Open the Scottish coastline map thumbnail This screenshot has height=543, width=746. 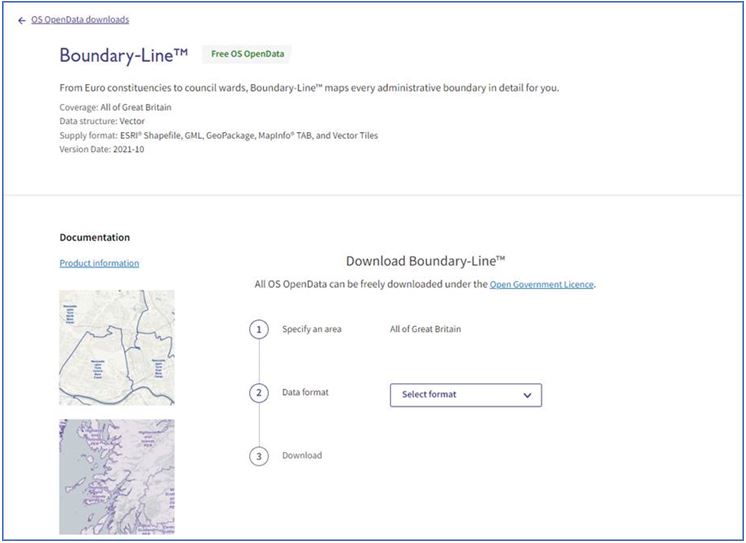pos(117,477)
